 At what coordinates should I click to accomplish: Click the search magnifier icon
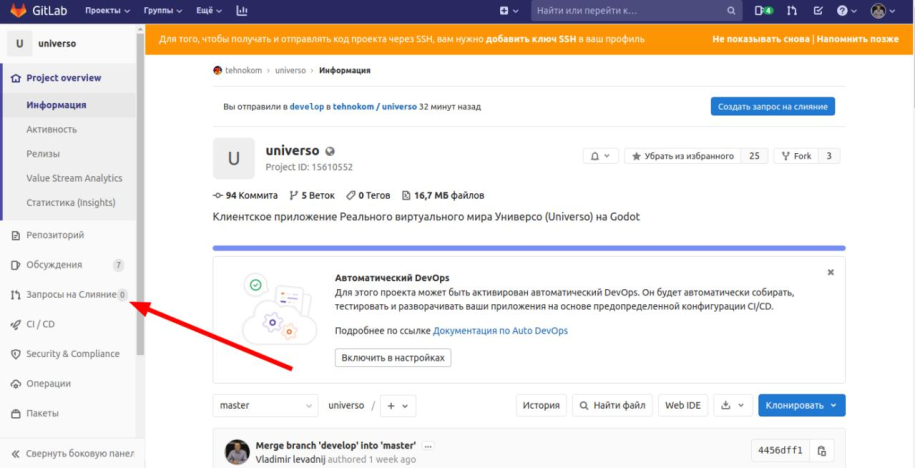pyautogui.click(x=731, y=11)
